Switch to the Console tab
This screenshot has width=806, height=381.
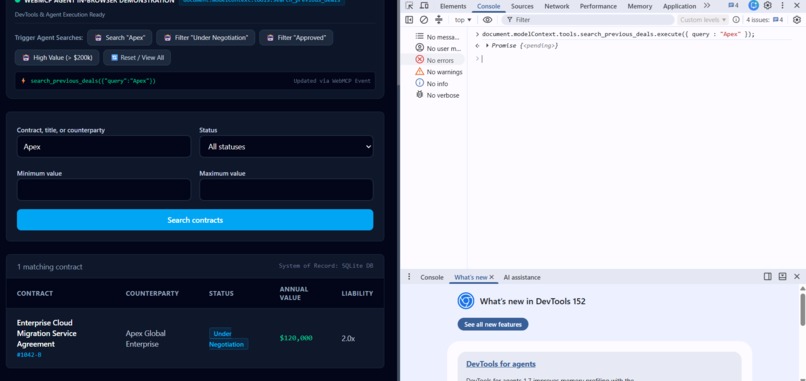(488, 6)
